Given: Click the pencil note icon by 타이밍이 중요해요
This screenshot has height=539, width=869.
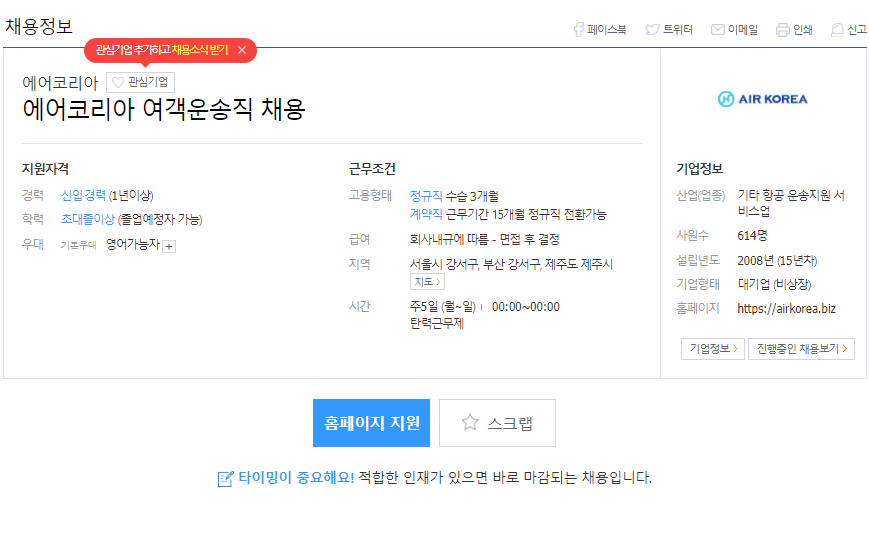Looking at the screenshot, I should pos(225,479).
